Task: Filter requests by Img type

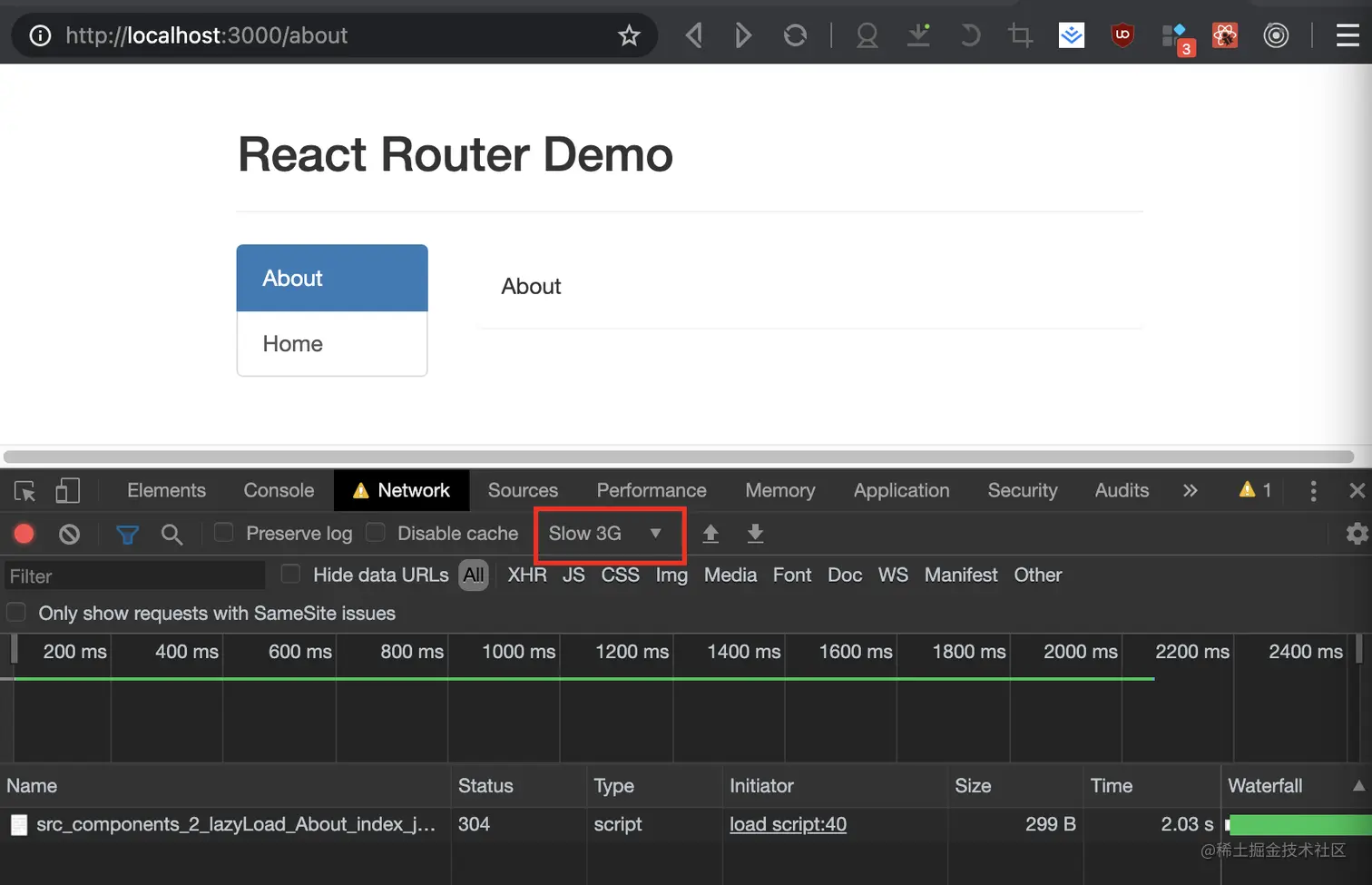Action: [671, 575]
